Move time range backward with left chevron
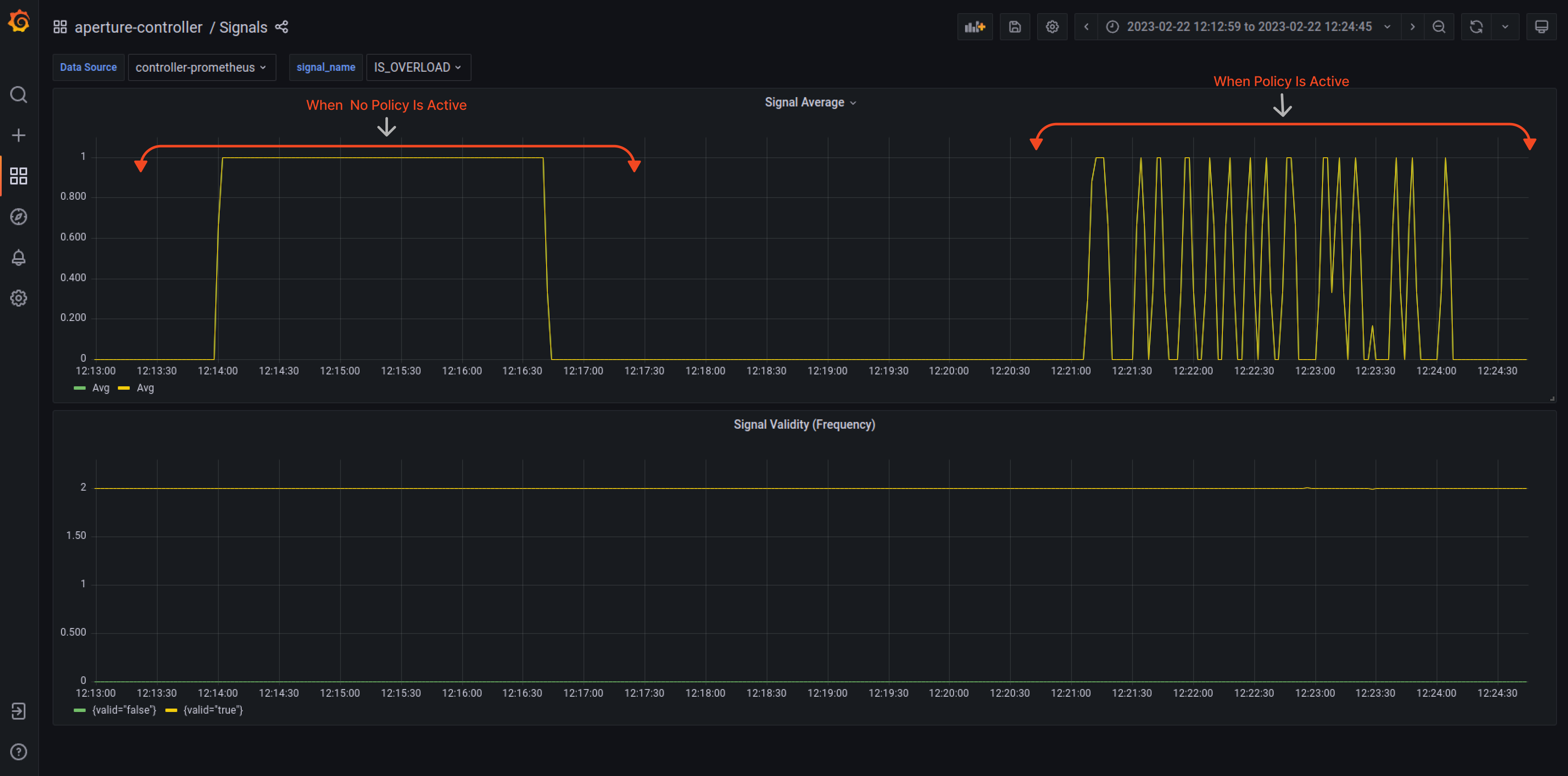1568x776 pixels. tap(1086, 27)
